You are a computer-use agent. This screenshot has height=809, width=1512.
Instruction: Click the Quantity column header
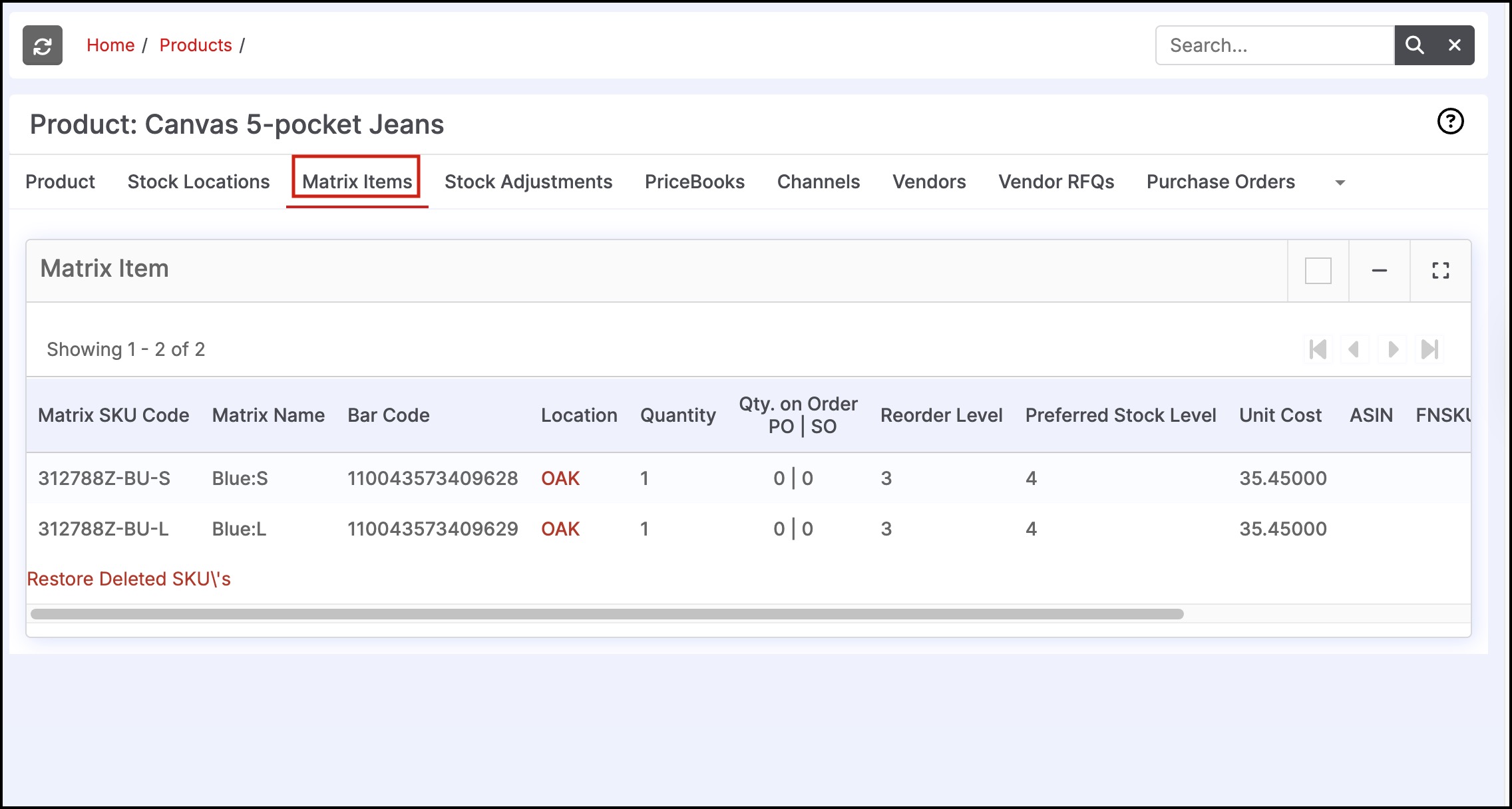678,415
